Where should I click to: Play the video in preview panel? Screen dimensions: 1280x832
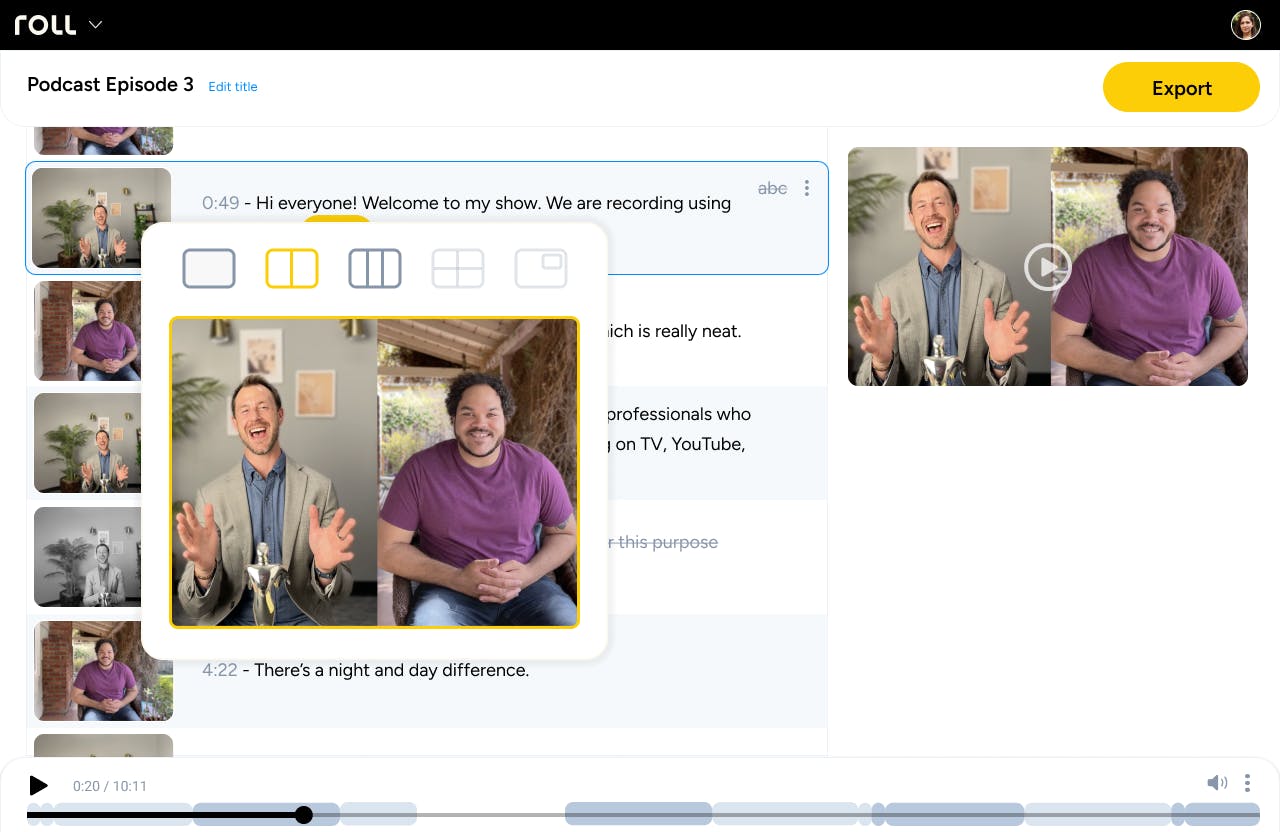coord(1047,267)
